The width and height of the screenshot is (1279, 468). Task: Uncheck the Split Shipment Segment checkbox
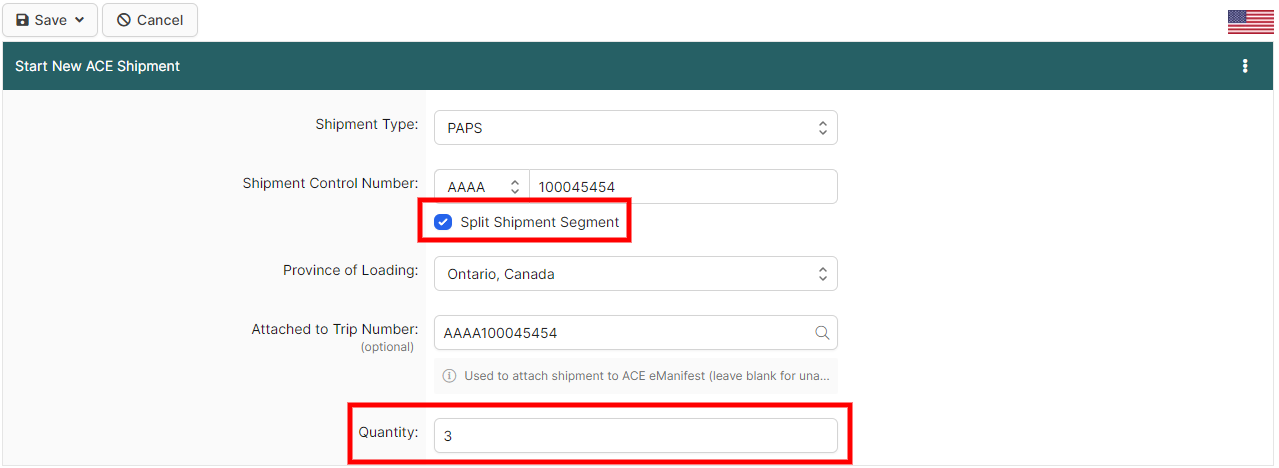[443, 222]
